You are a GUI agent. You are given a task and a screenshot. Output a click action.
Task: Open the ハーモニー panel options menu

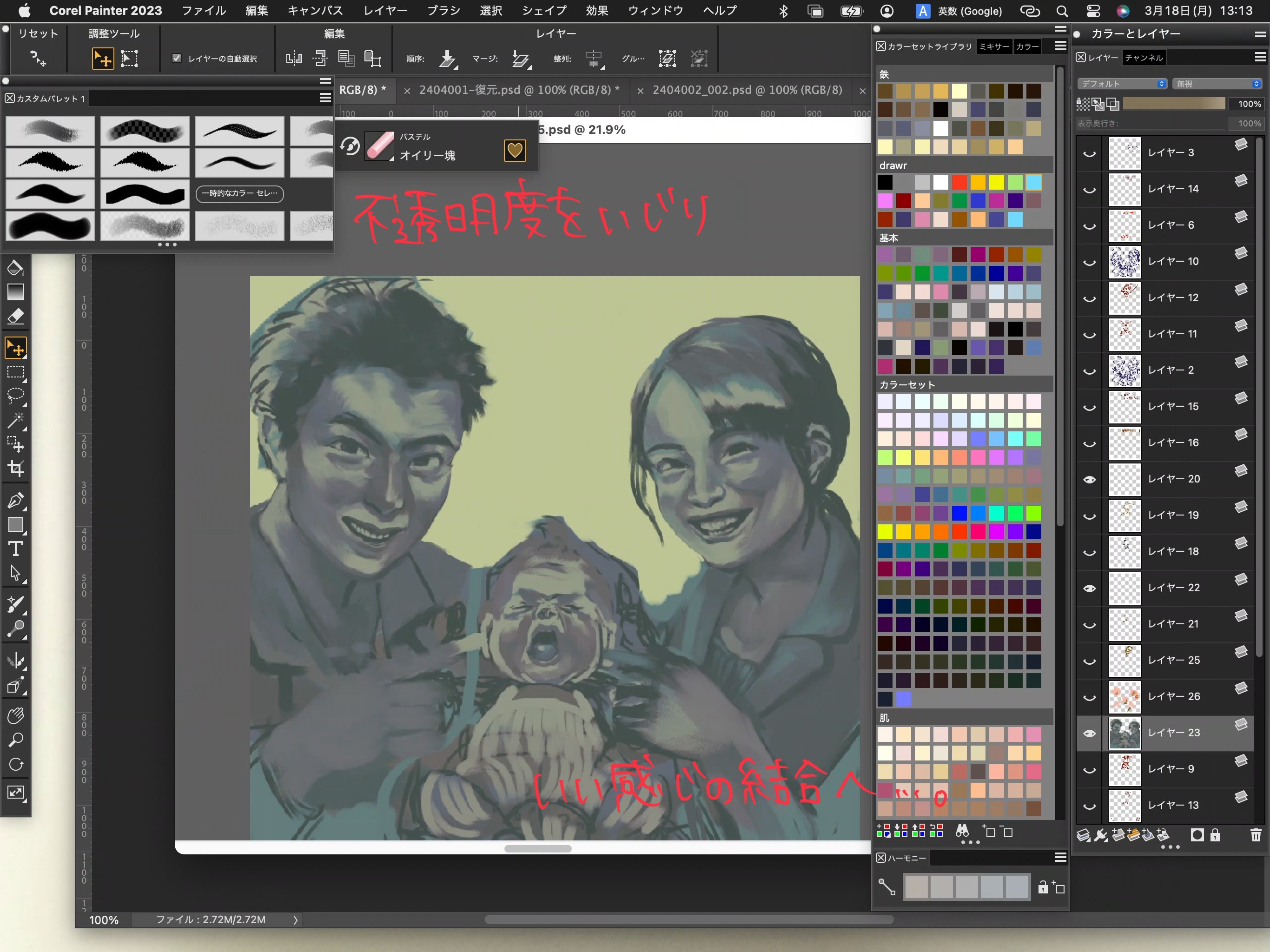1060,857
